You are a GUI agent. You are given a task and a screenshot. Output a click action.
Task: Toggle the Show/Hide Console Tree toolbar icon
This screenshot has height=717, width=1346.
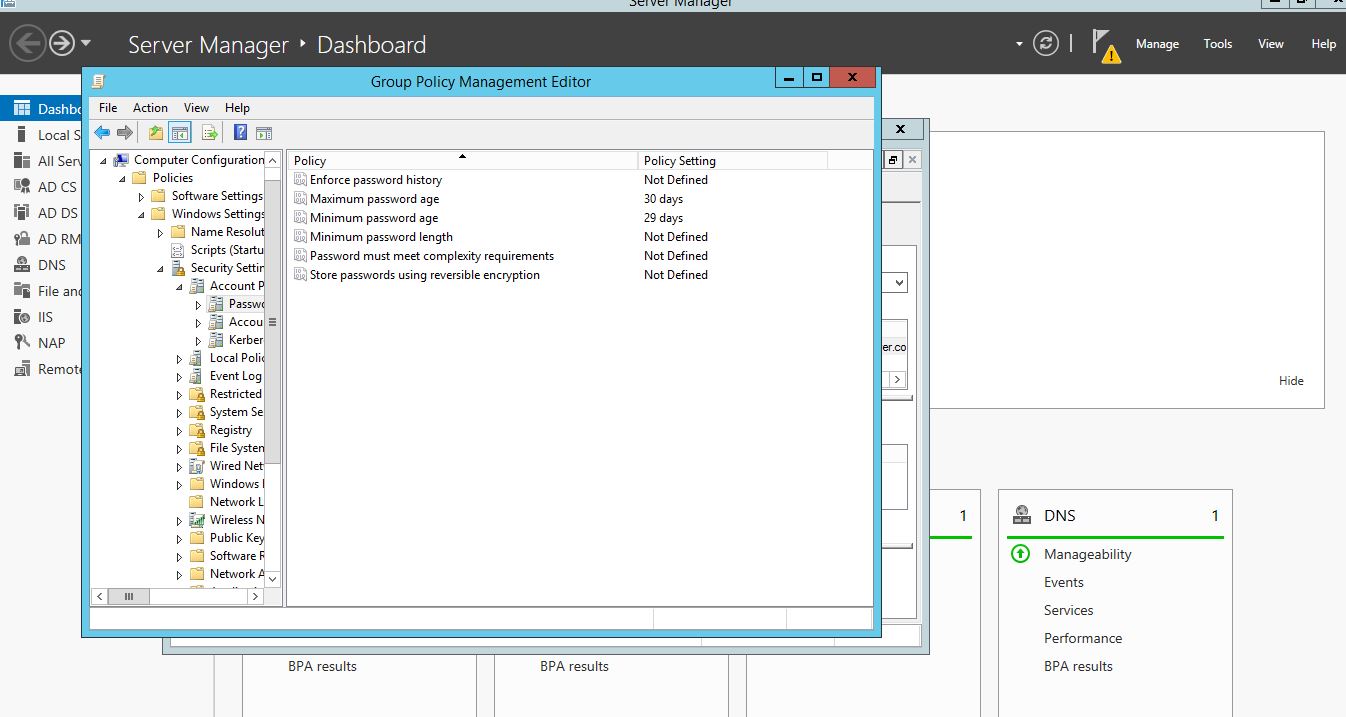click(x=180, y=133)
